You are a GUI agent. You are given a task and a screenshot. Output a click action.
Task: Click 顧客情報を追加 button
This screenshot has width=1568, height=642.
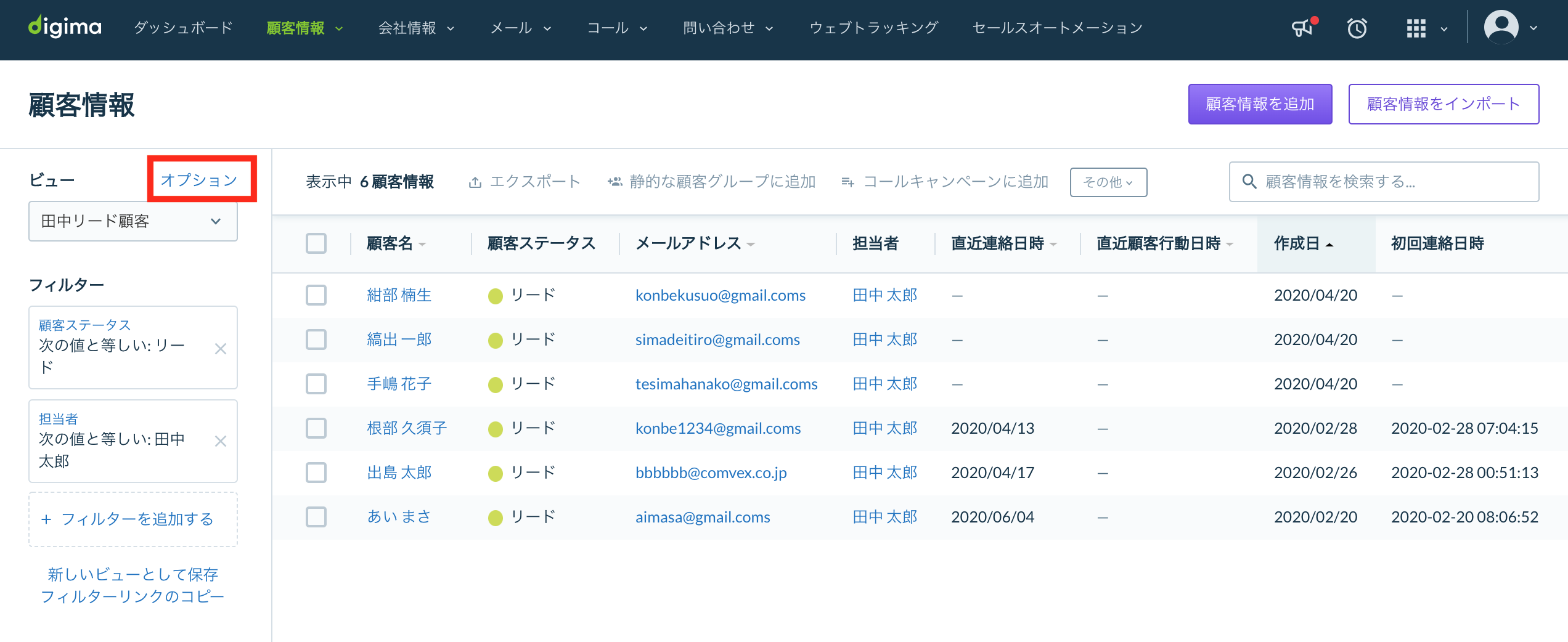[1260, 104]
